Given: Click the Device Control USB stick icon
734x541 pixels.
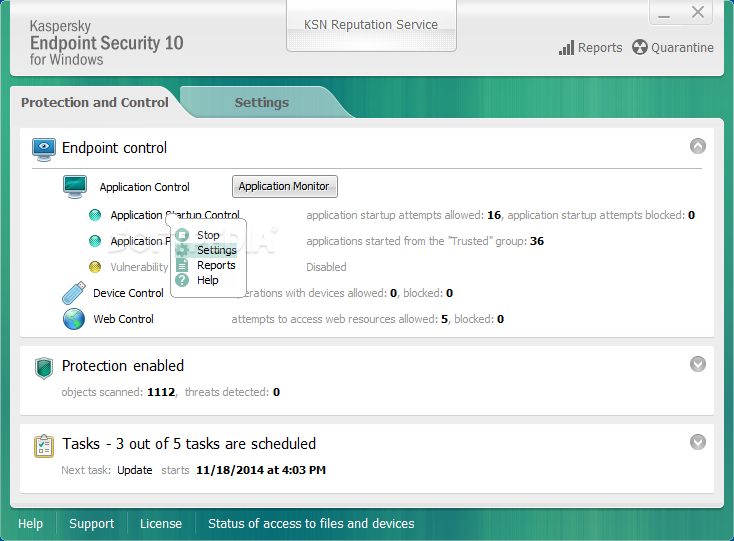Looking at the screenshot, I should pos(74,293).
